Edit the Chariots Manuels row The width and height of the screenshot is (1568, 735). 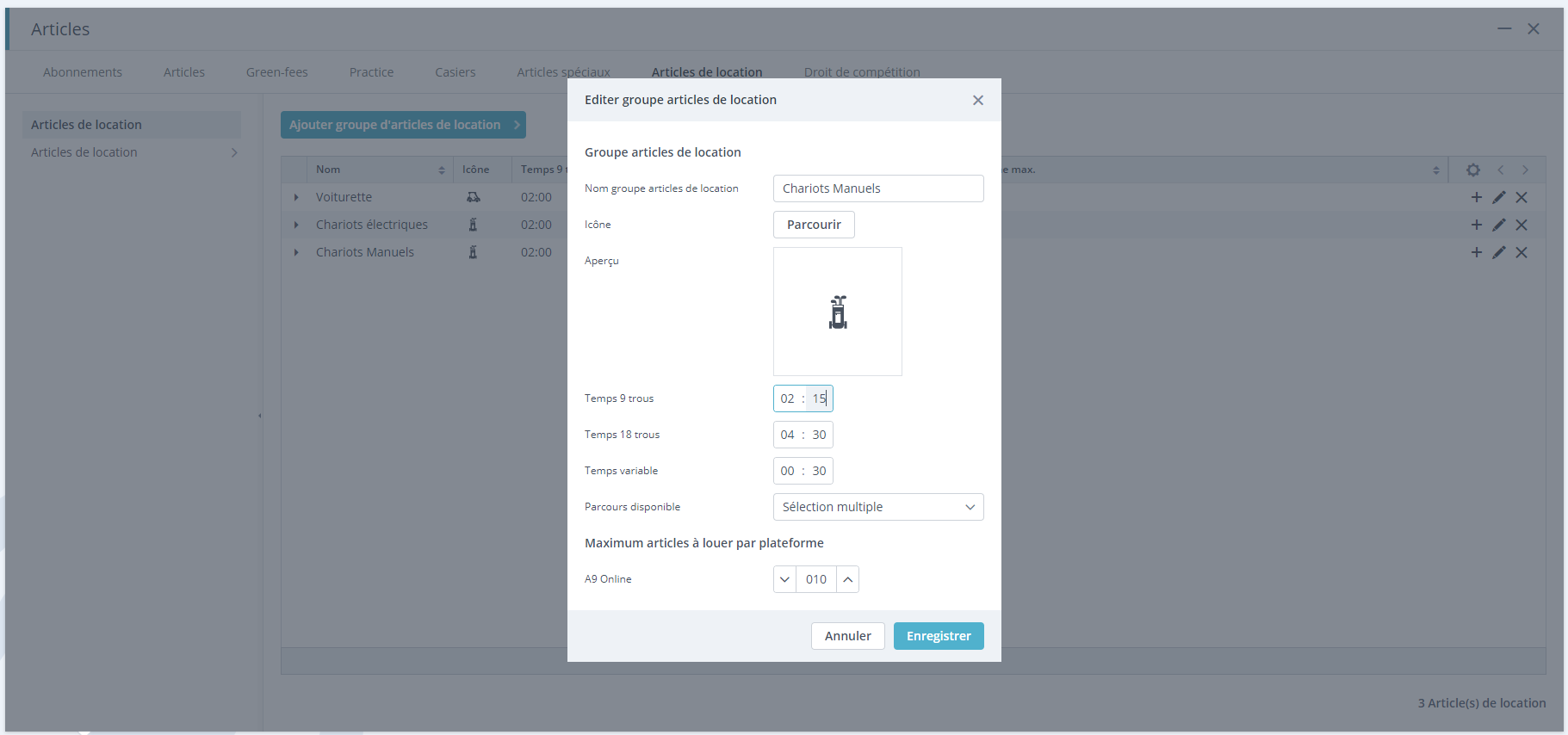pos(1498,252)
